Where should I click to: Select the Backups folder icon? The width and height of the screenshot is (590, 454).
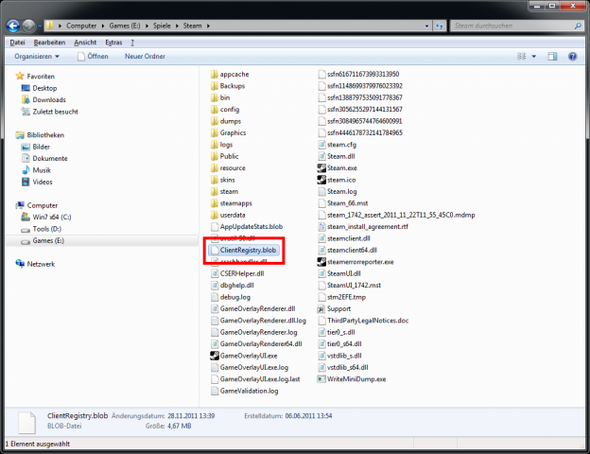(214, 86)
